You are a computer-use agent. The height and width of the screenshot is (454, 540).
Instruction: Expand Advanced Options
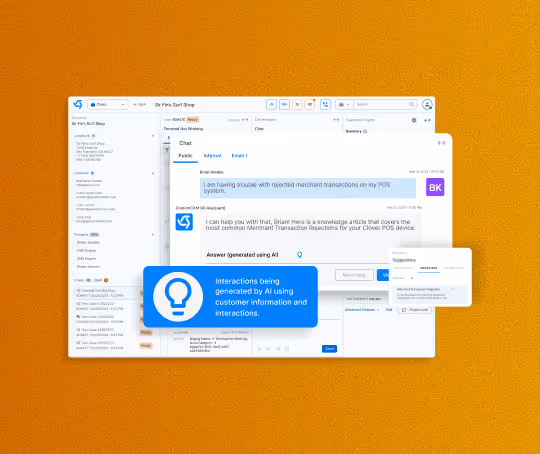coord(362,310)
